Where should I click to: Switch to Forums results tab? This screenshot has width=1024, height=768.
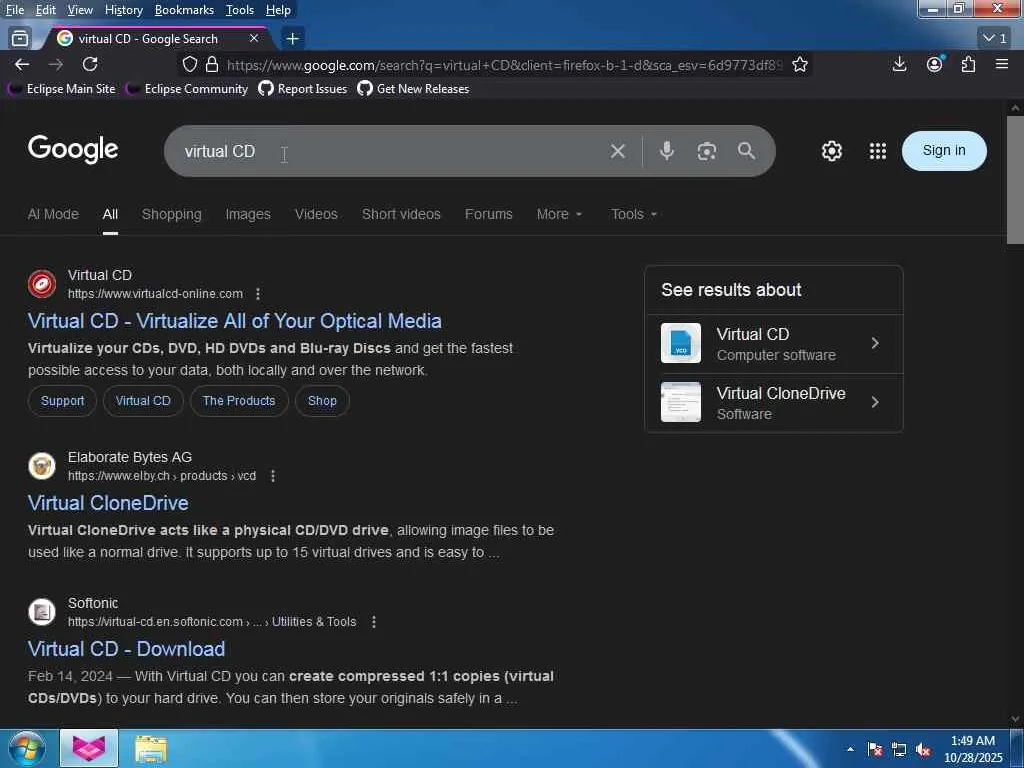tap(488, 214)
